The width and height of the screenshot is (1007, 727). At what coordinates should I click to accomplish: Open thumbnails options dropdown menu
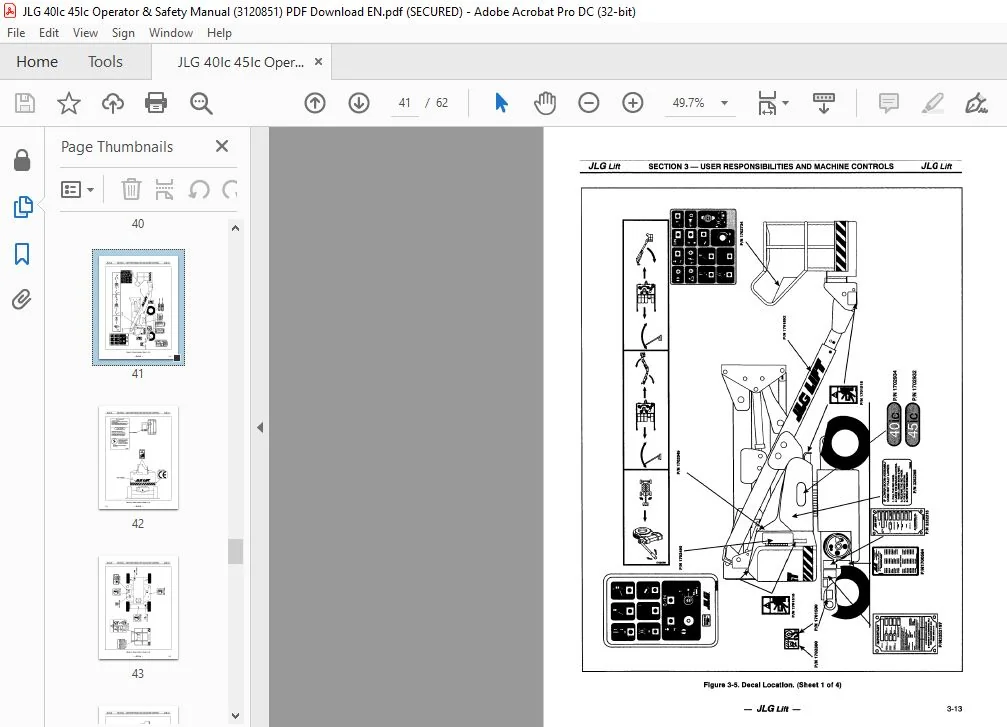pos(78,189)
